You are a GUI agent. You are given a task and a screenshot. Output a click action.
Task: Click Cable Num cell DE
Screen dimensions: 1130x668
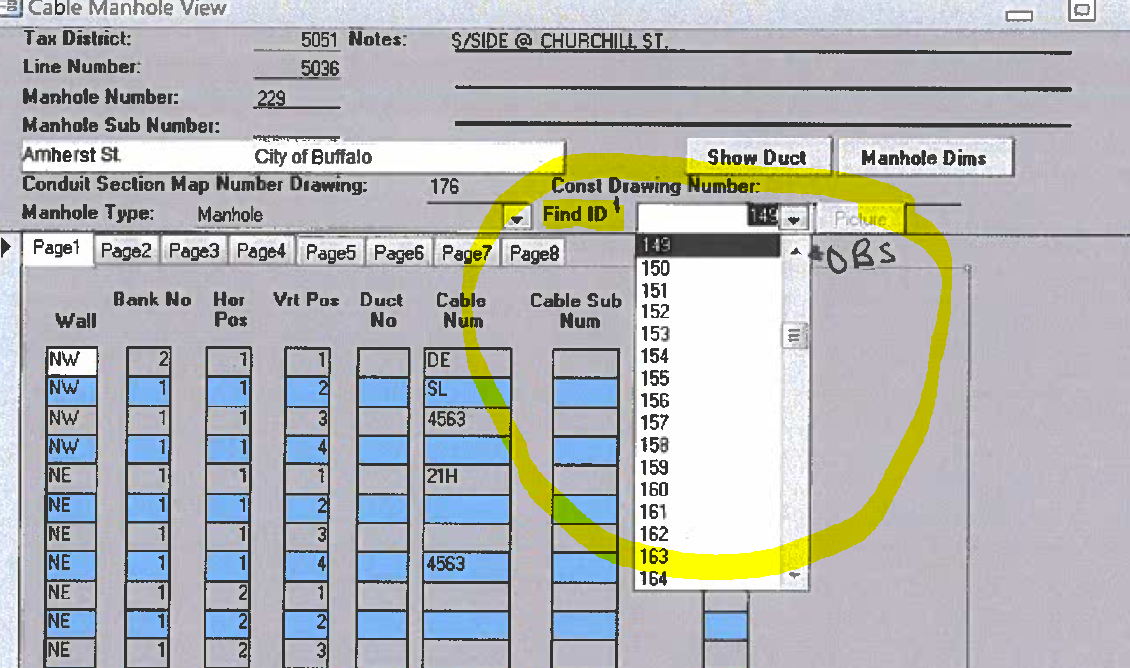(467, 360)
